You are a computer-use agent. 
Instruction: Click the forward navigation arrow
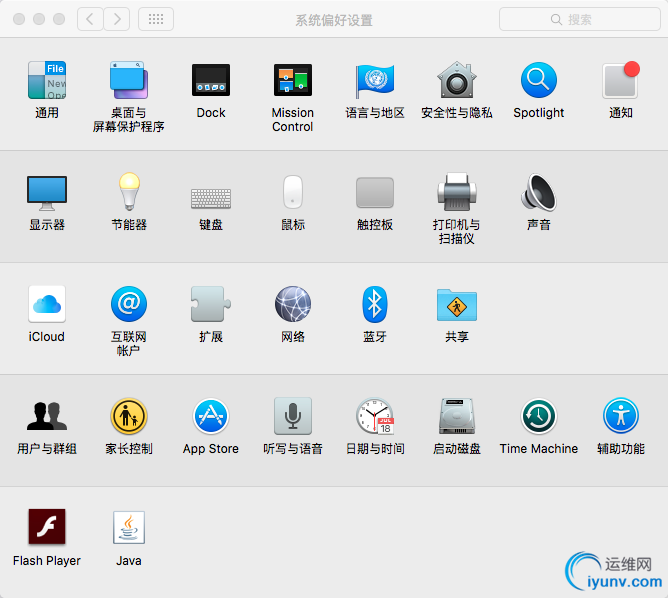(117, 19)
